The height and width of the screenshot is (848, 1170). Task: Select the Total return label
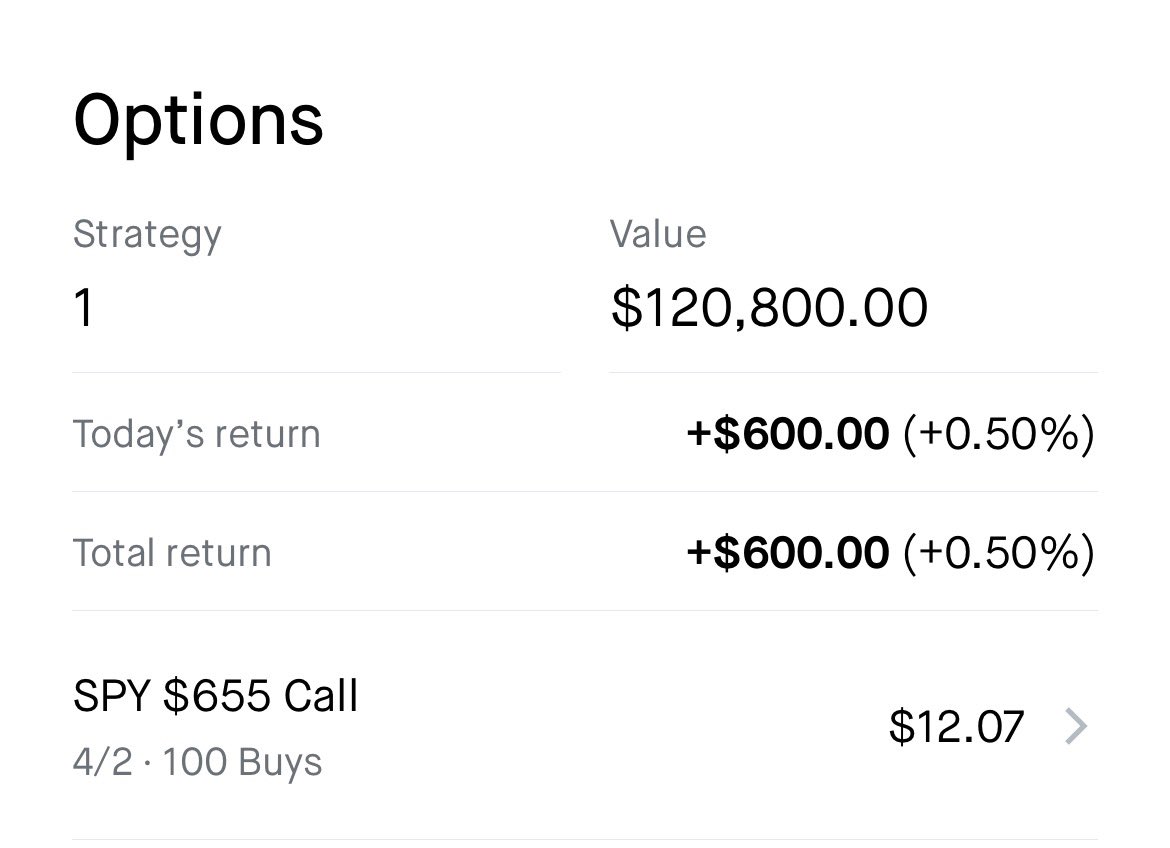click(x=172, y=553)
